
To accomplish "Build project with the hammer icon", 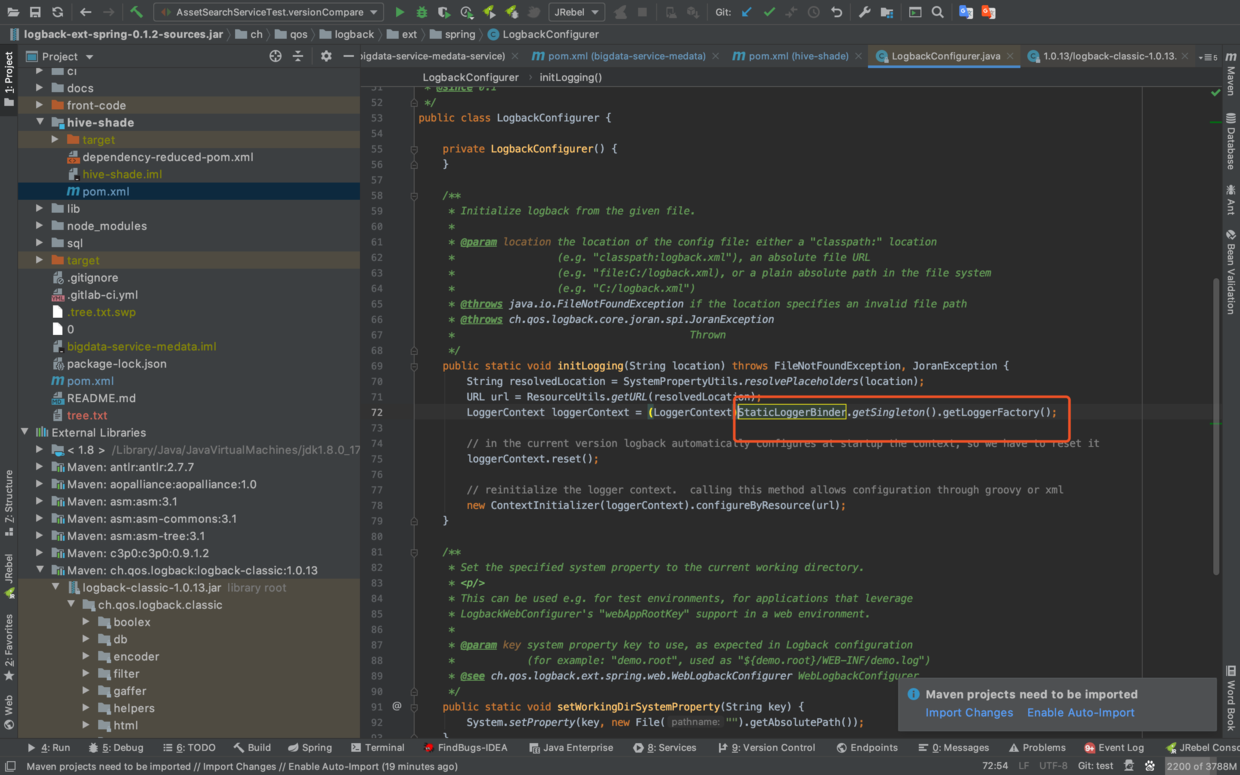I will (x=136, y=12).
